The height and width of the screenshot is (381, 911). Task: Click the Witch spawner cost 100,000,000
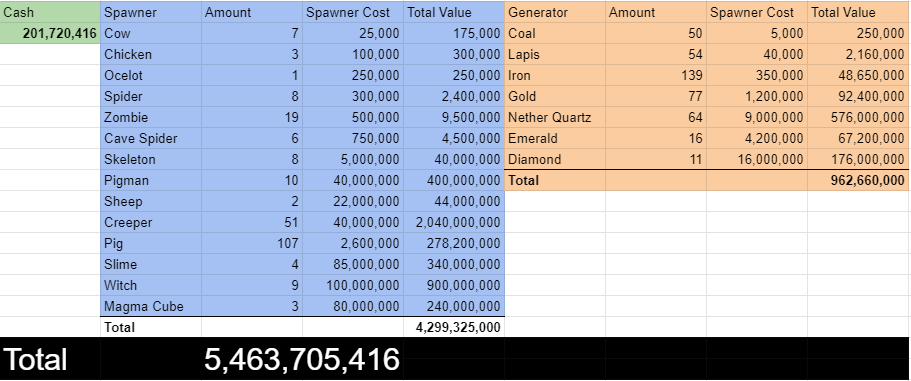pos(353,285)
